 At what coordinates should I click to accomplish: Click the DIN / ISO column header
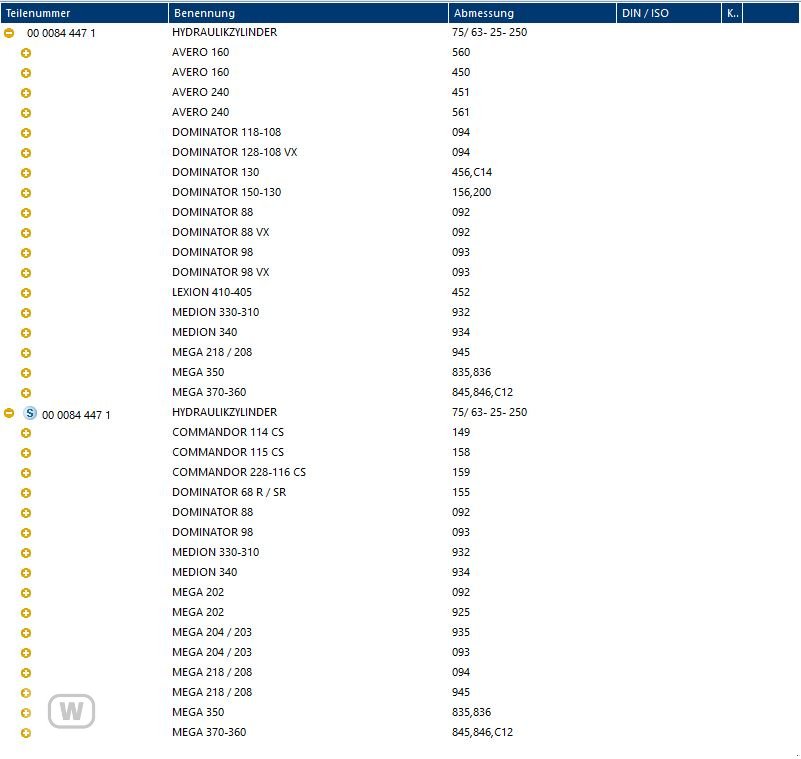tap(668, 13)
